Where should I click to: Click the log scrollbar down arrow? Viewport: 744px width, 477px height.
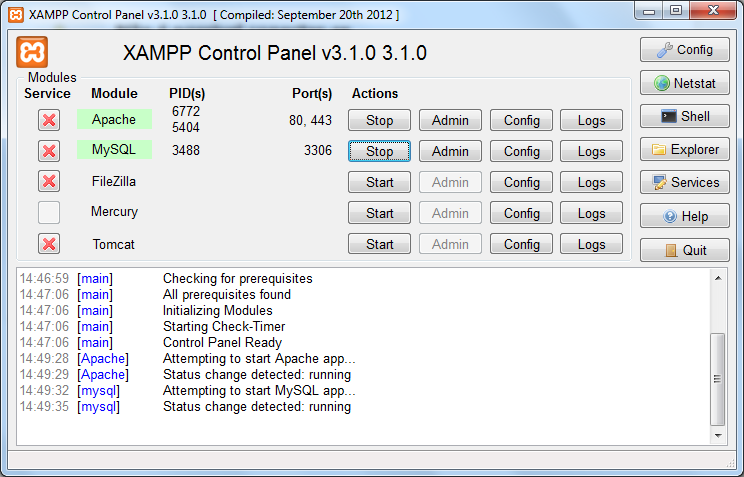[718, 435]
